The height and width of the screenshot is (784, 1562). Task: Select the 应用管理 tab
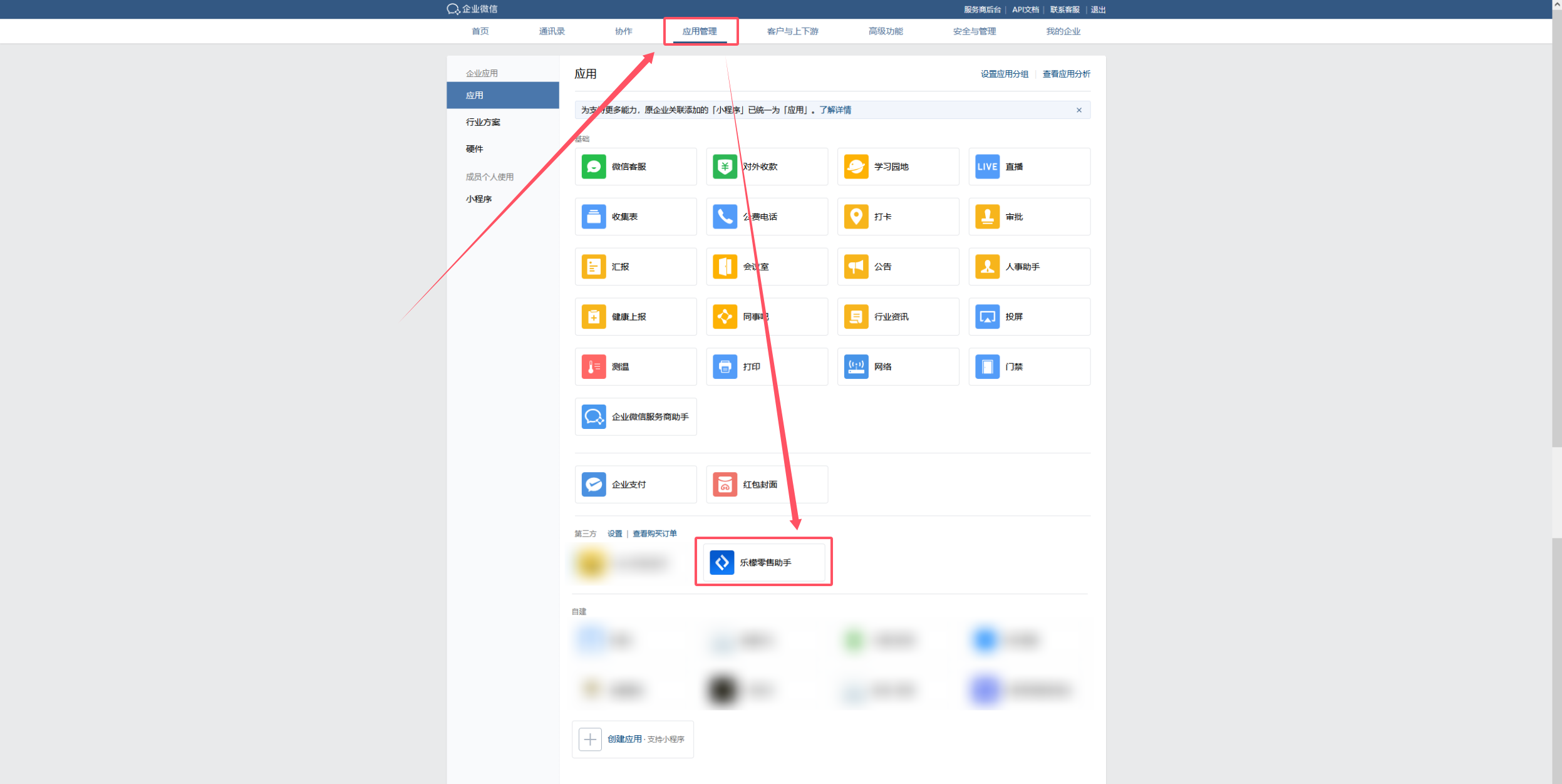(700, 31)
